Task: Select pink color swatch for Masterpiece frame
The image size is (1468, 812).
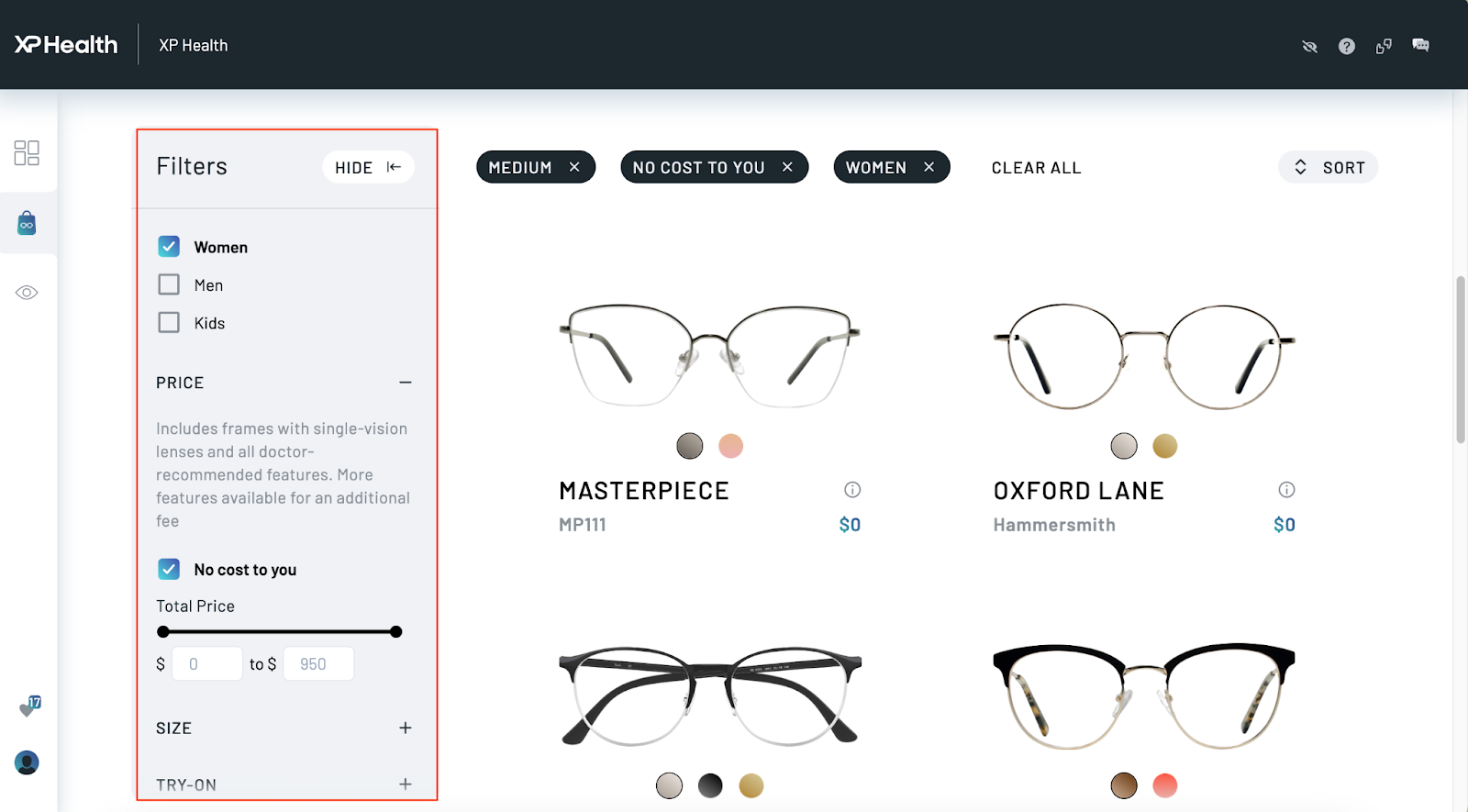Action: [x=730, y=446]
